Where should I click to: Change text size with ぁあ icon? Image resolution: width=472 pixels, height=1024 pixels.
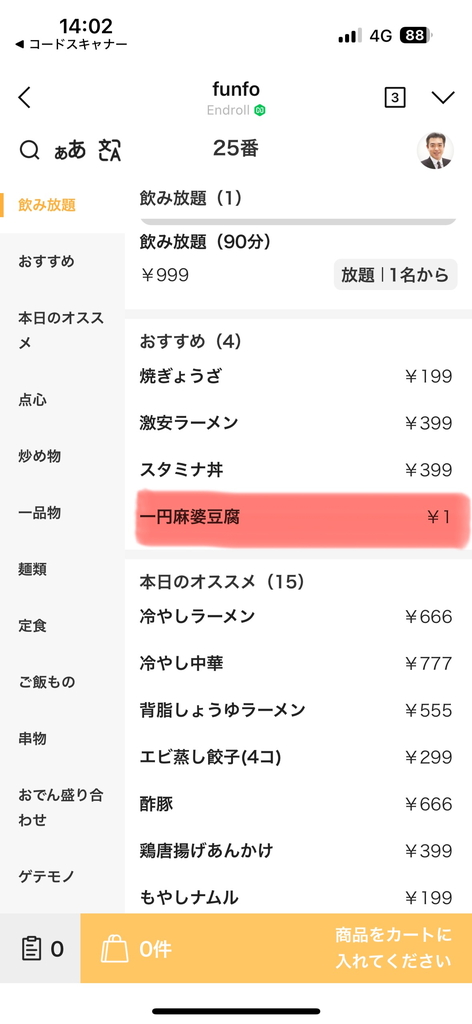tap(70, 150)
